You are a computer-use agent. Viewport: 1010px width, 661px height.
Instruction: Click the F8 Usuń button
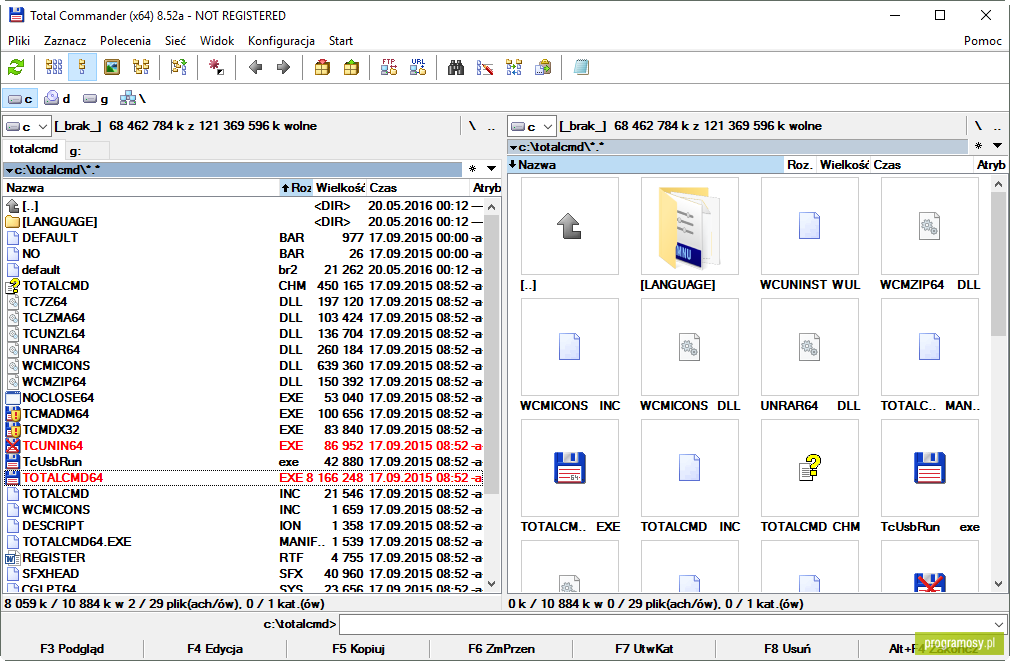coord(787,649)
